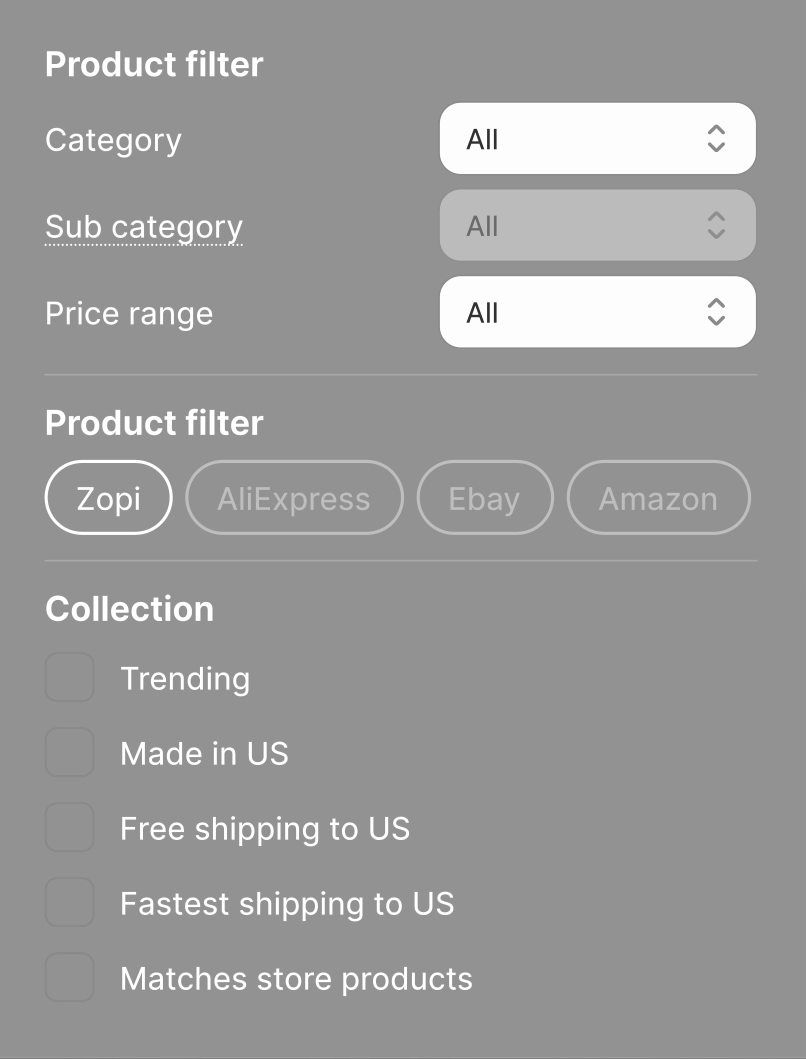This screenshot has width=806, height=1059.
Task: Check the Made in US box
Action: point(70,753)
